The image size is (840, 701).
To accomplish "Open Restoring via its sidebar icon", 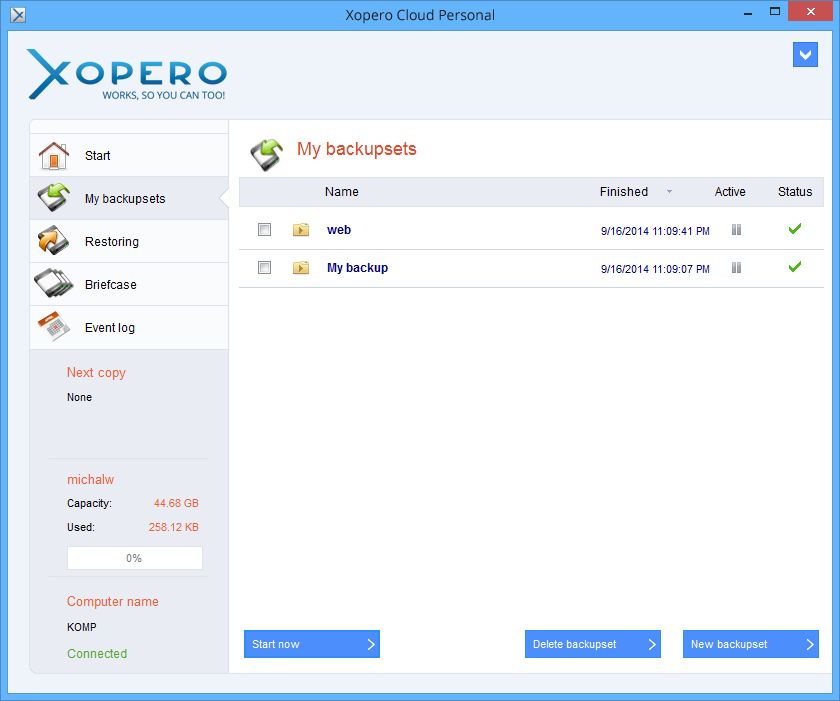I will (55, 241).
